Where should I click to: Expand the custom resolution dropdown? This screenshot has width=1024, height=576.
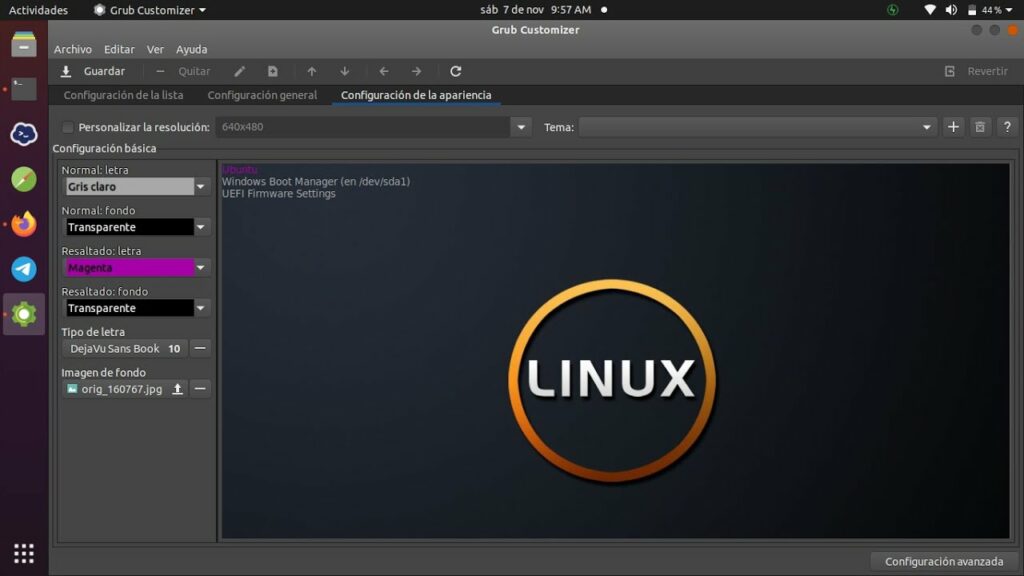(x=521, y=127)
